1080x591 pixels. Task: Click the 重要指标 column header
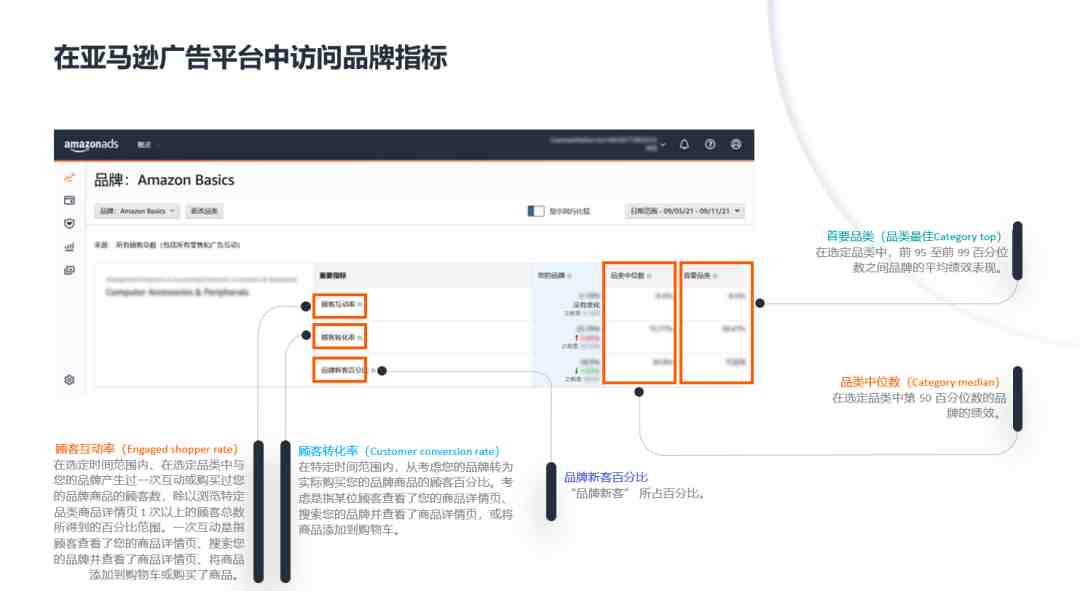click(333, 276)
